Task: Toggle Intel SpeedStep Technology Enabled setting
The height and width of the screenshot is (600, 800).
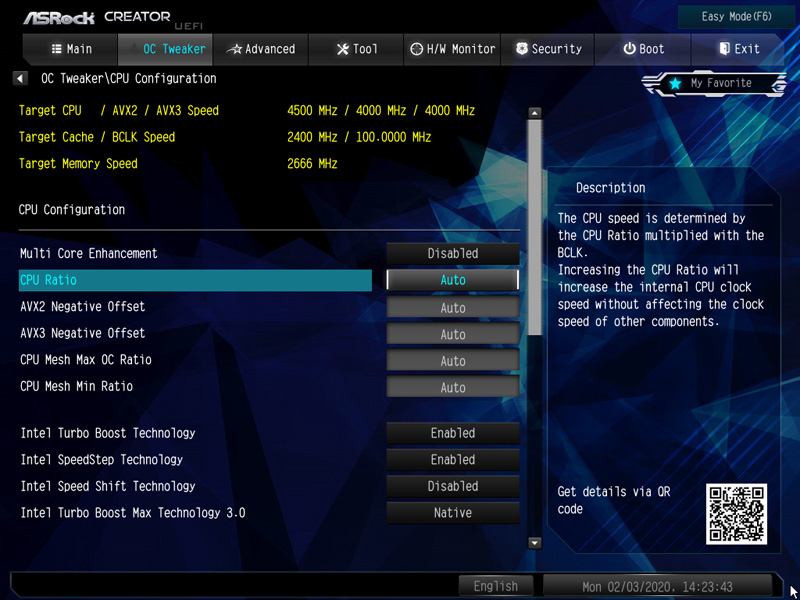Action: pyautogui.click(x=453, y=460)
